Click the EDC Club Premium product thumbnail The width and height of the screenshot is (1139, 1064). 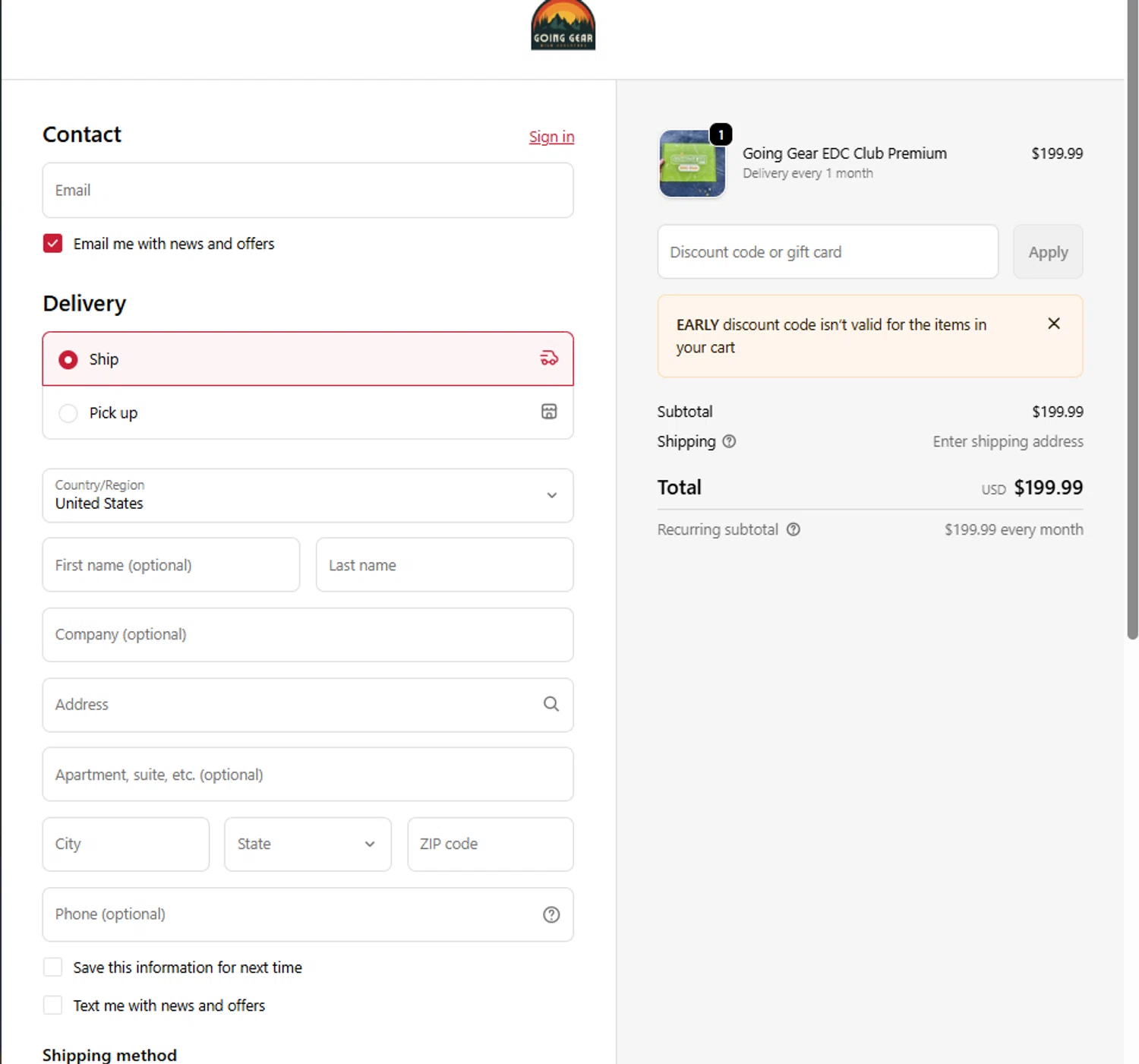click(x=692, y=163)
